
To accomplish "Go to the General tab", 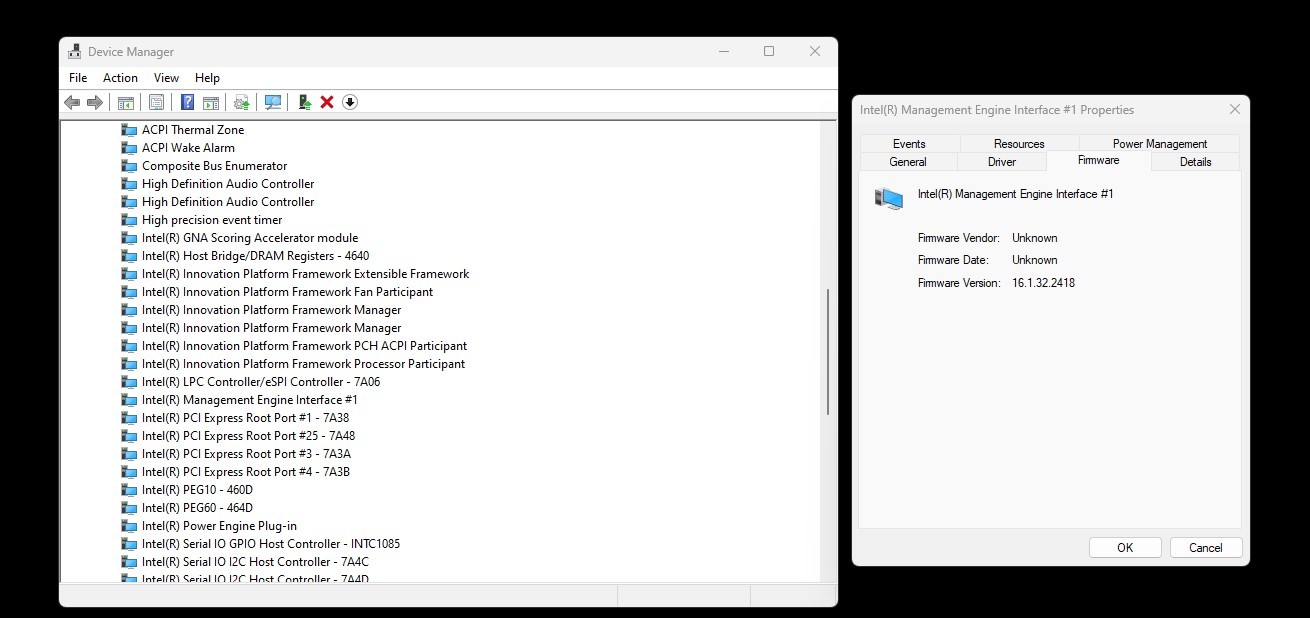I will [908, 162].
